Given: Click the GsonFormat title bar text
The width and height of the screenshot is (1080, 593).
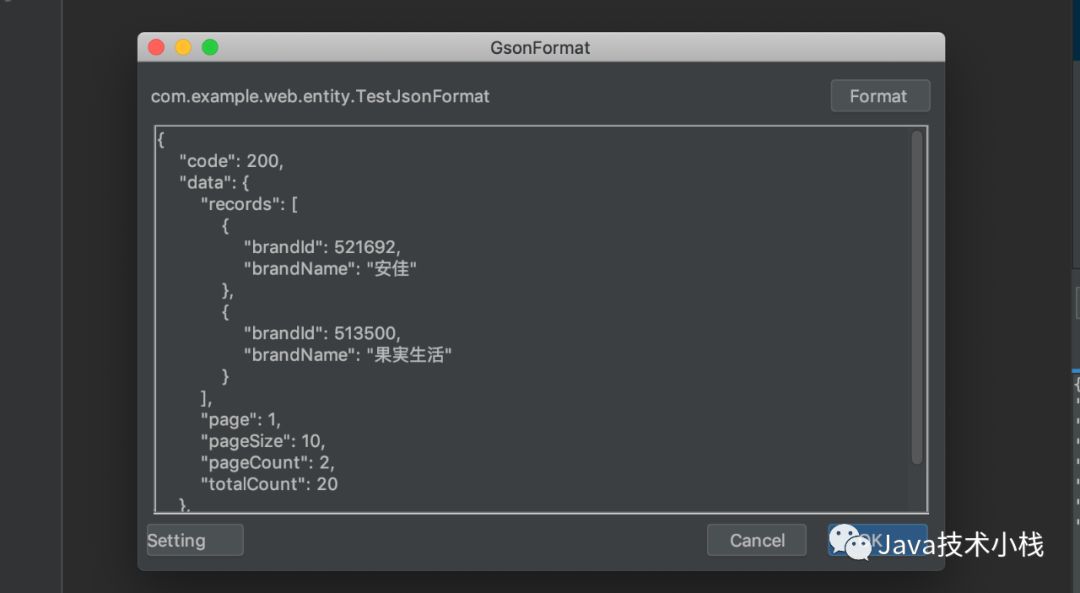Looking at the screenshot, I should pyautogui.click(x=540, y=47).
